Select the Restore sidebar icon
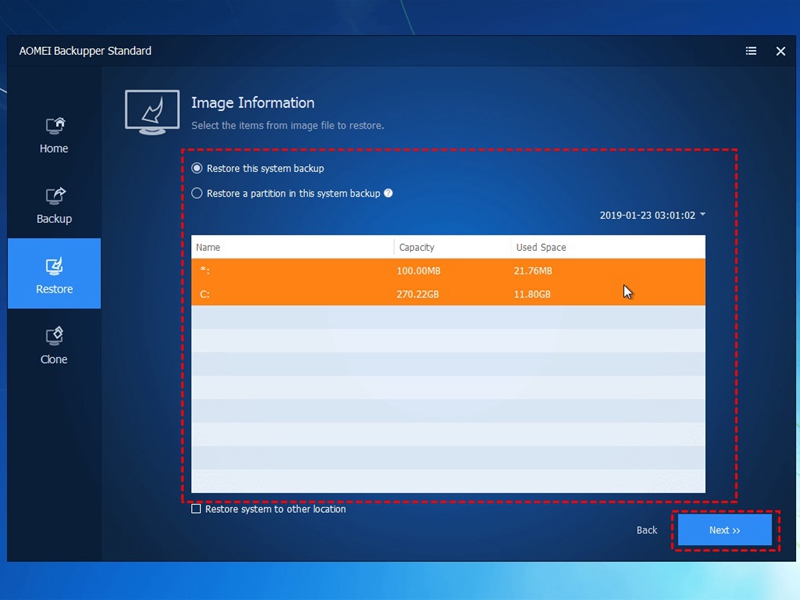800x600 pixels. click(x=55, y=266)
